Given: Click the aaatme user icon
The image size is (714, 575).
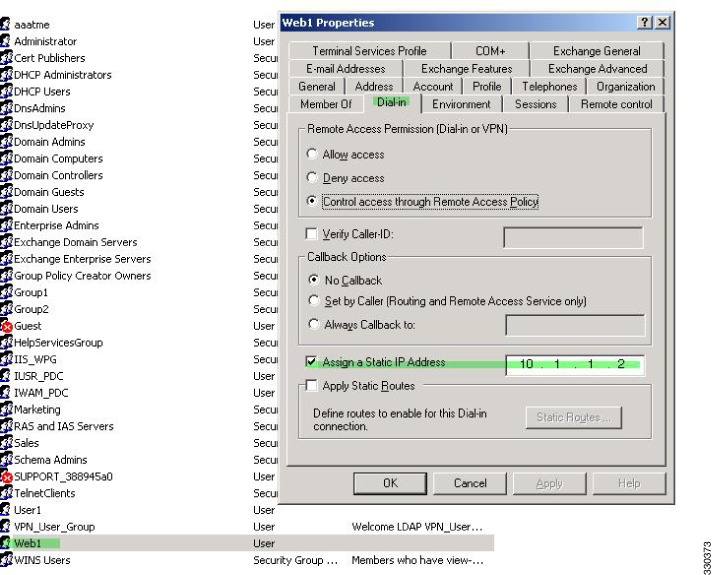Looking at the screenshot, I should (x=5, y=24).
